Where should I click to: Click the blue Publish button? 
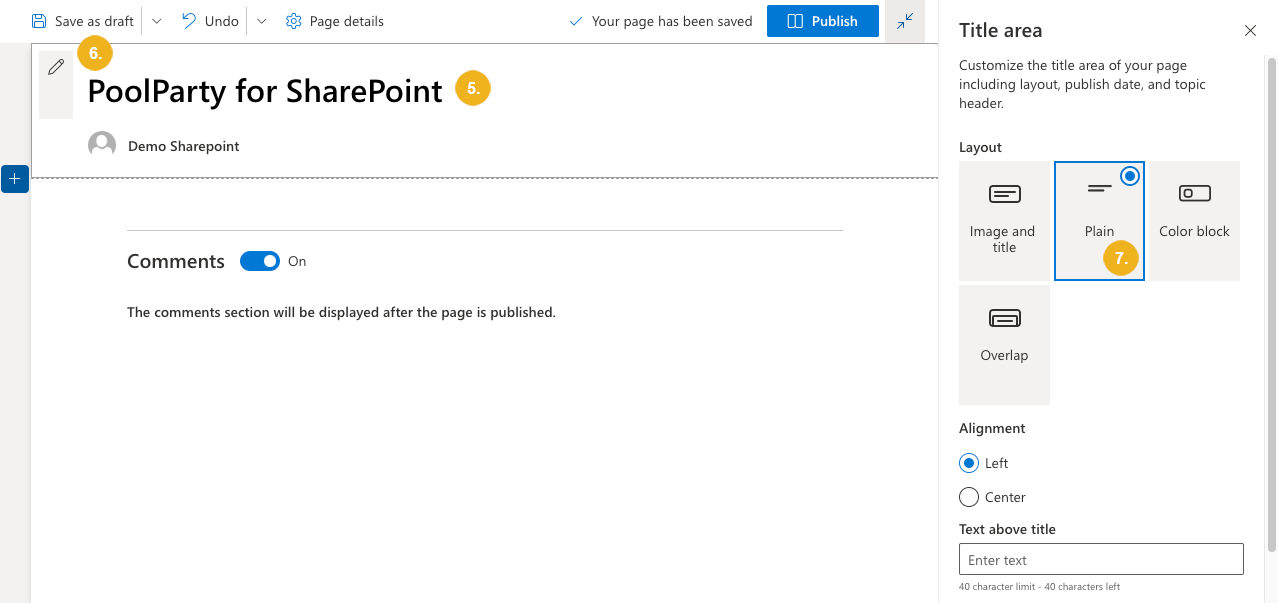823,21
